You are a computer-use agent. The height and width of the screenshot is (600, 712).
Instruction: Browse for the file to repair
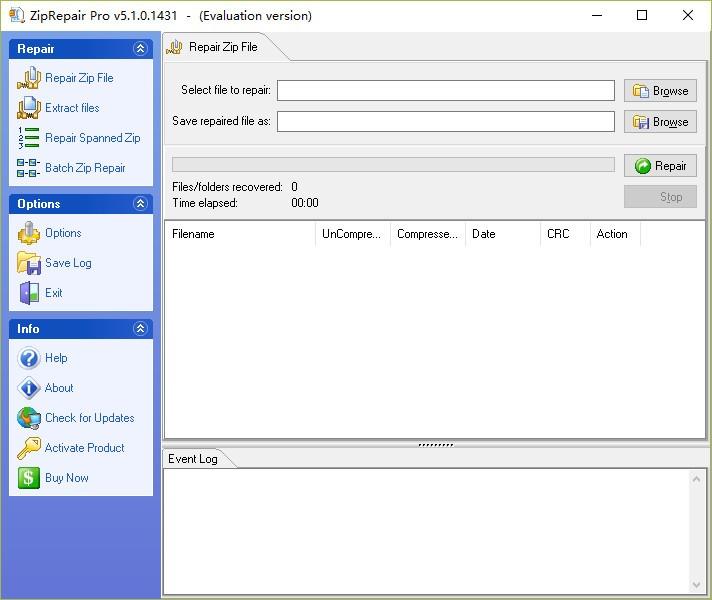coord(660,91)
